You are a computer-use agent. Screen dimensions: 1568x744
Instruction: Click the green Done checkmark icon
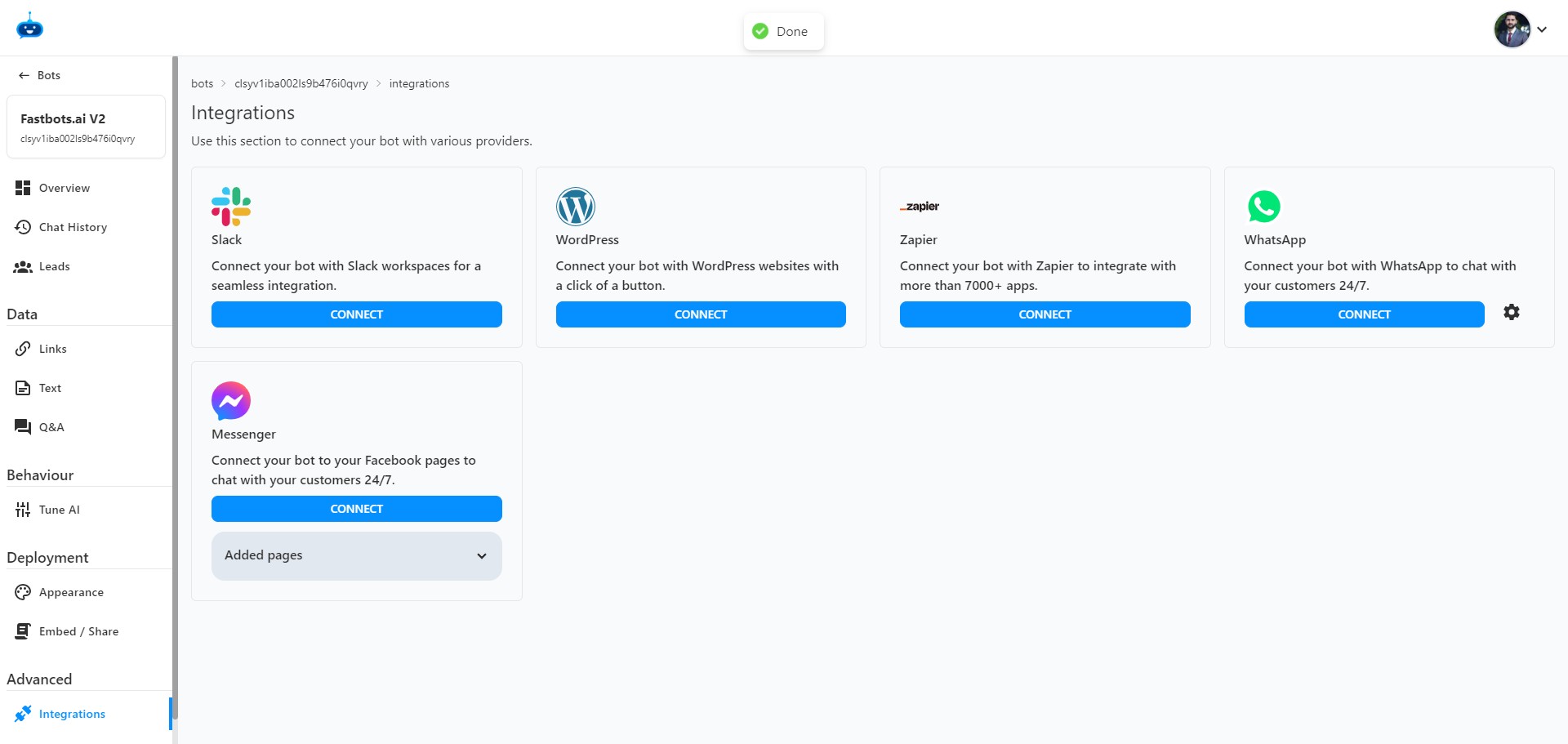coord(760,31)
